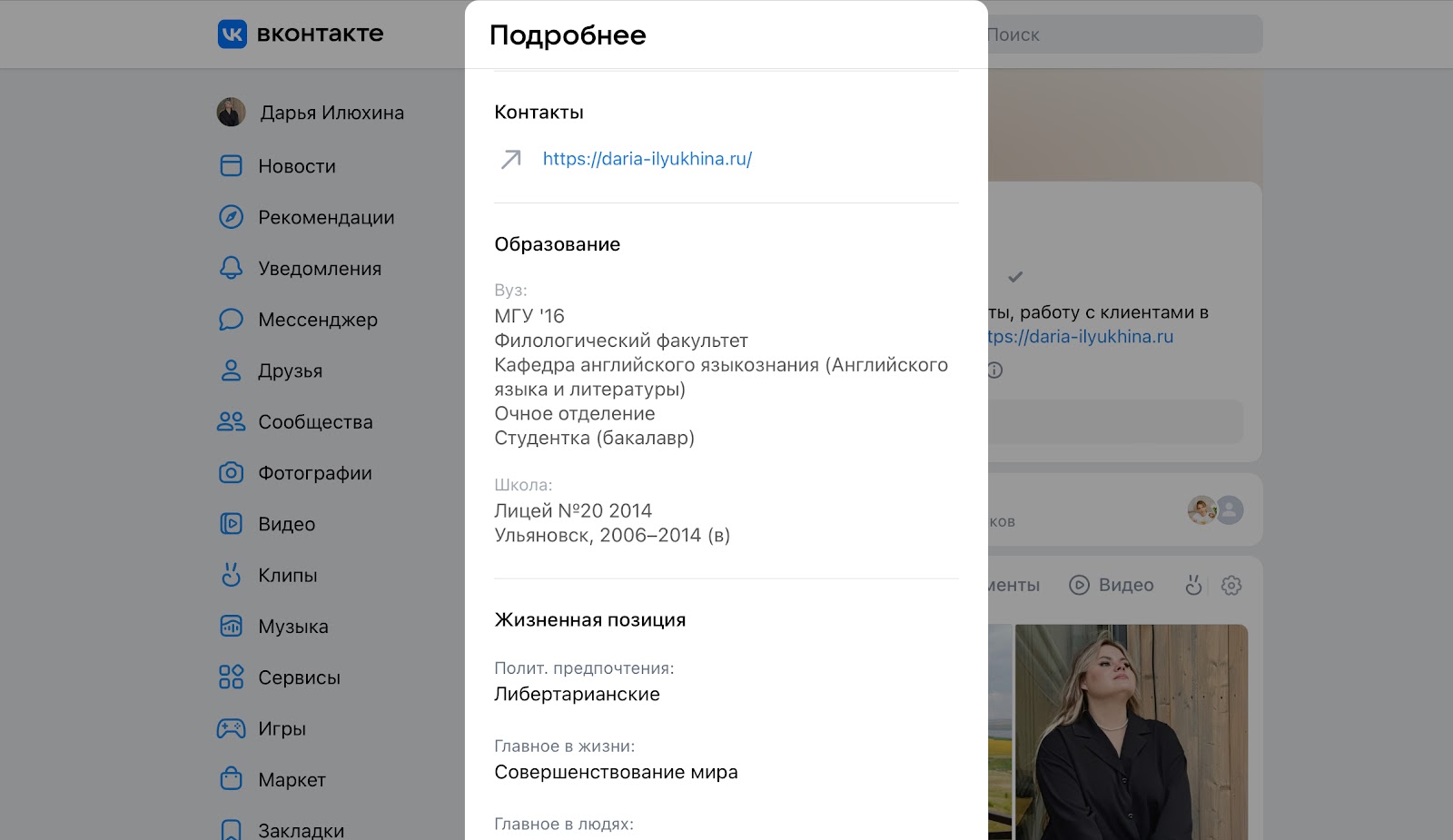This screenshot has height=840, width=1453.
Task: Open the gear settings icon on profile content panel
Action: click(1231, 585)
